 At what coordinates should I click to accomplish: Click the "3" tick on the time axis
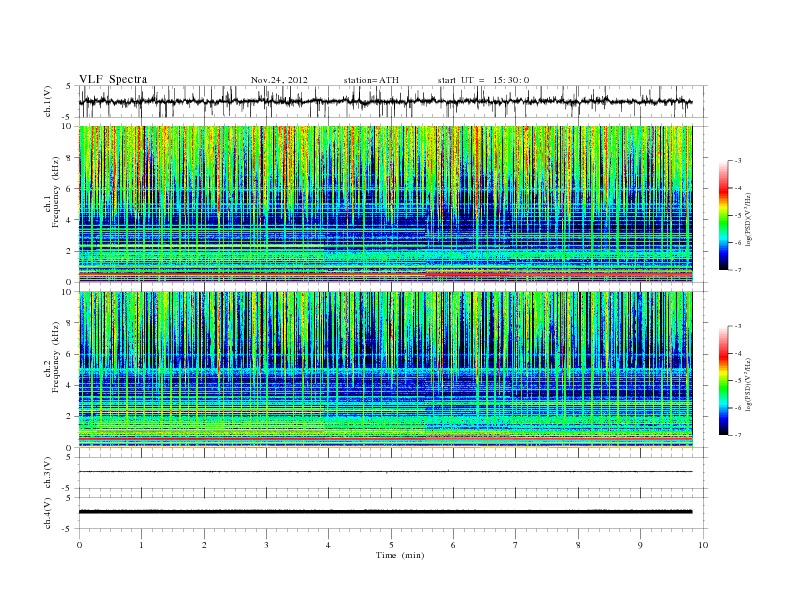click(266, 545)
